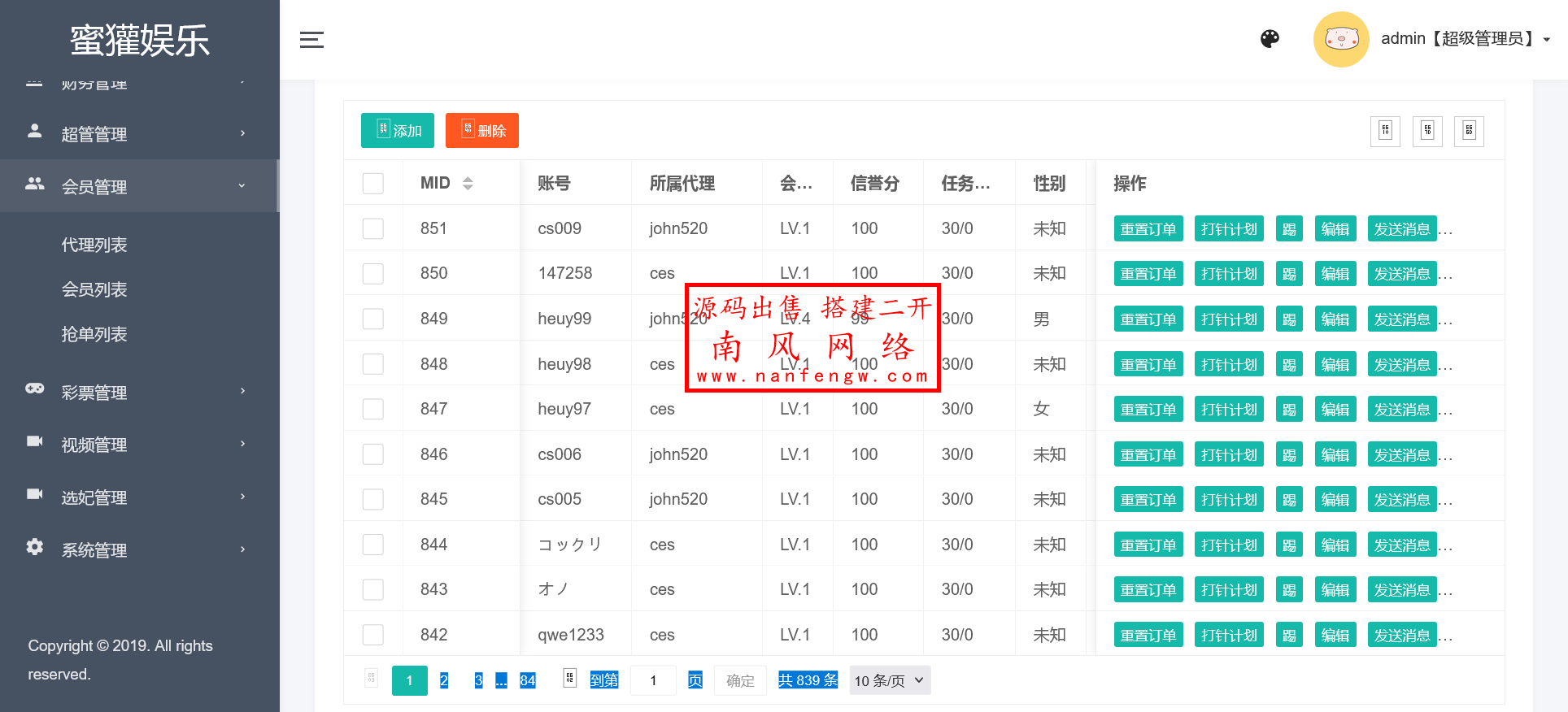Click the print icon in table toolbar
Viewport: 1568px width, 712px height.
tap(1469, 131)
